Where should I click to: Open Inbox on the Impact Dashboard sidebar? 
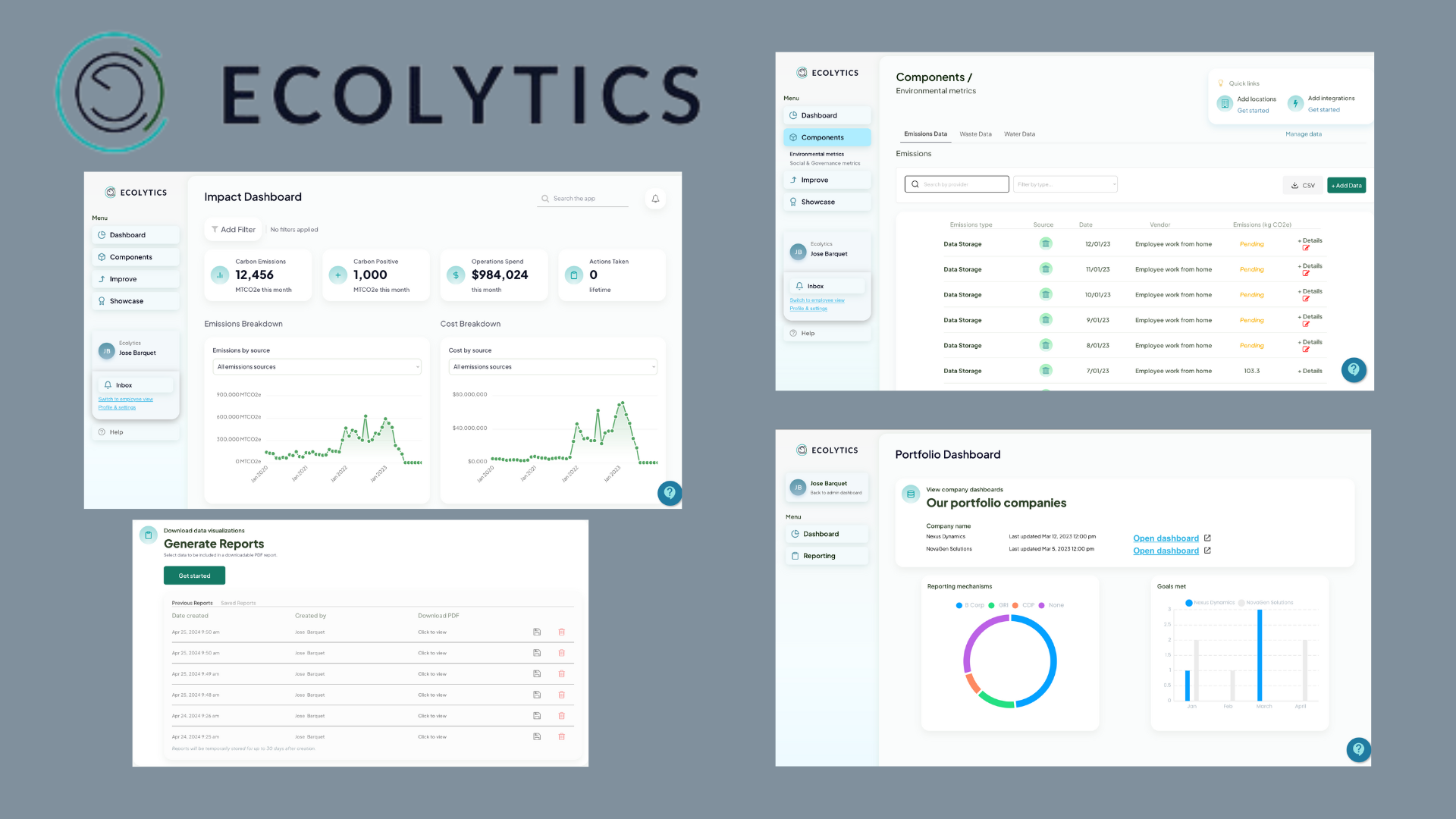[136, 385]
